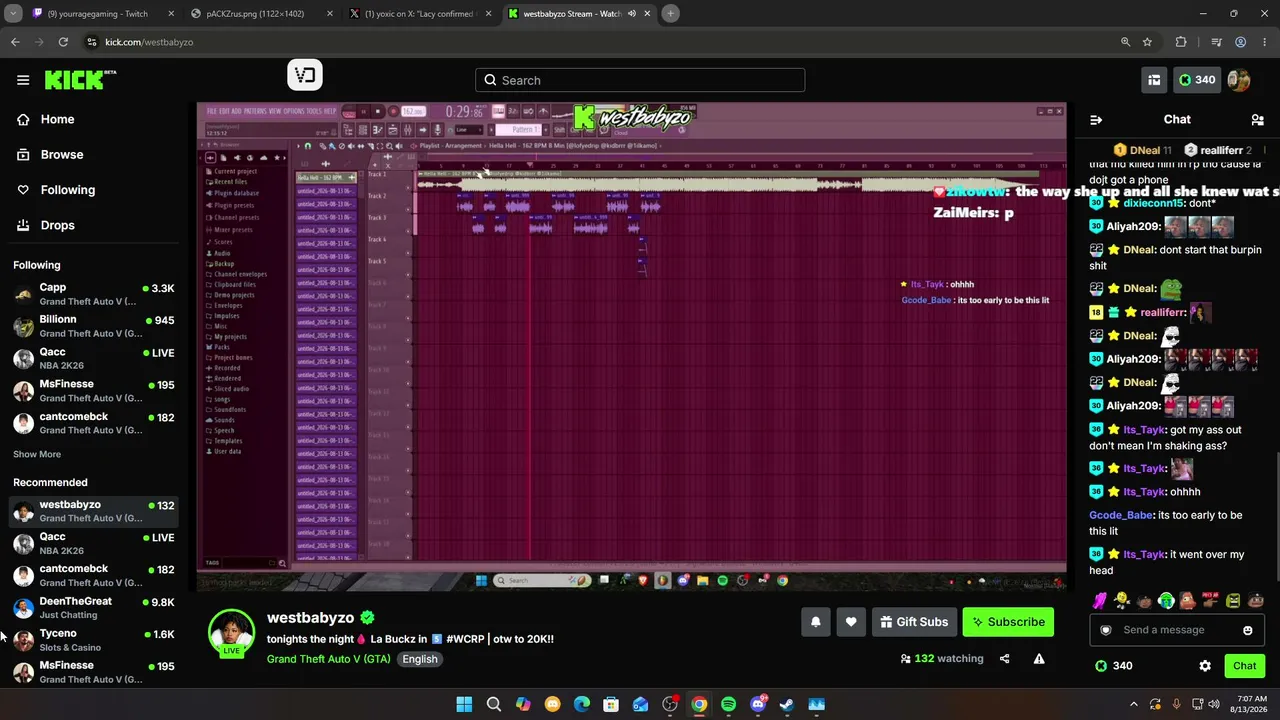Open the Windows Start menu
1280x720 pixels.
pos(464,705)
